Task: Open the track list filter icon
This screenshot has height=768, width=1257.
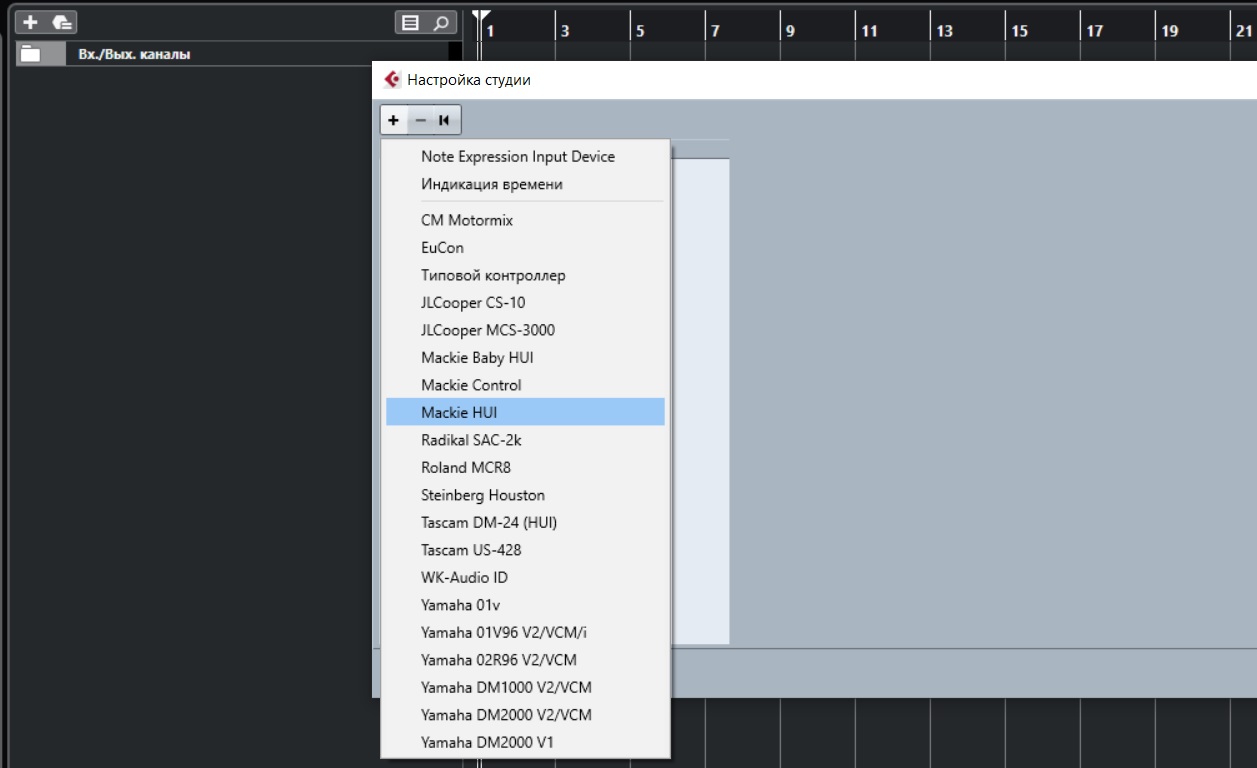Action: pos(410,22)
